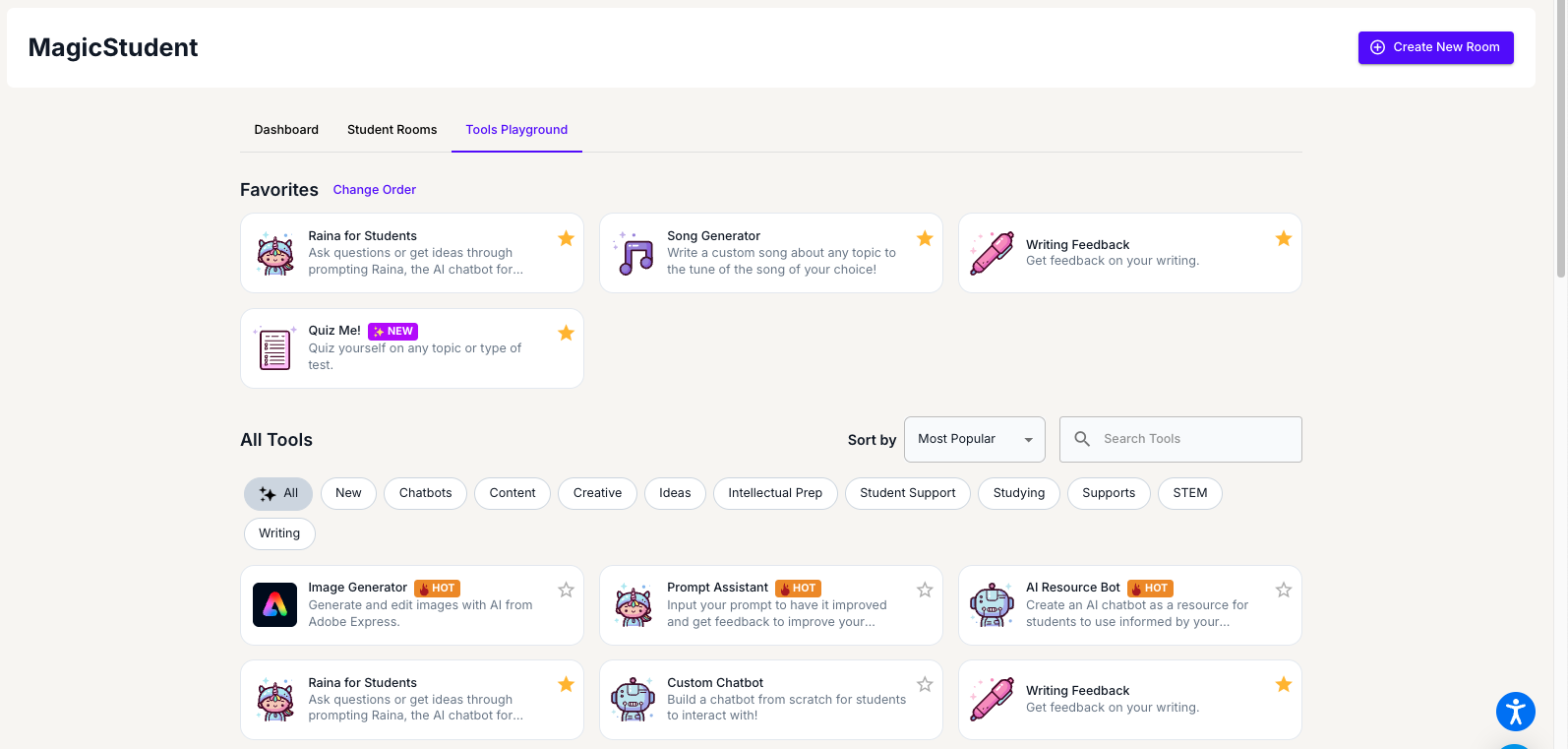The height and width of the screenshot is (749, 1568).
Task: Click the Prompt Assistant character icon
Action: click(x=633, y=605)
